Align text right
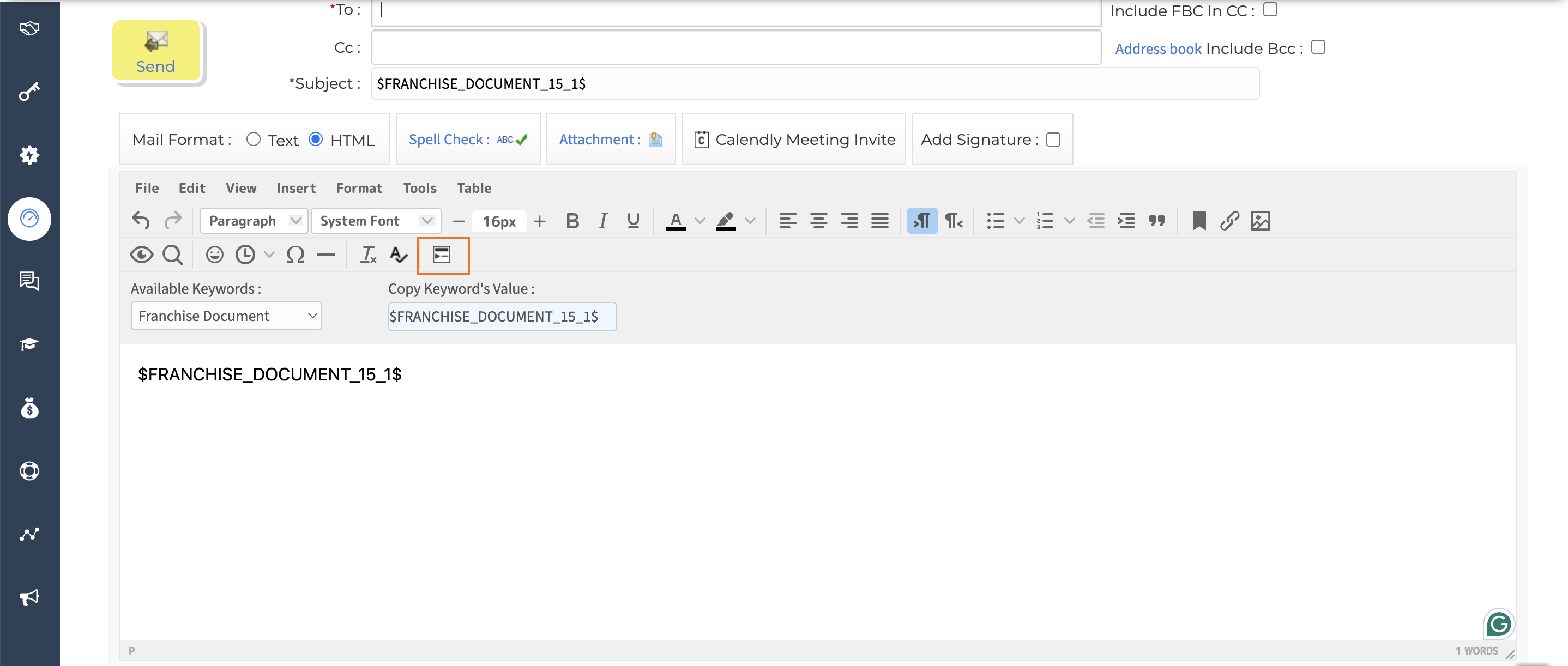The height and width of the screenshot is (666, 1568). (x=849, y=220)
